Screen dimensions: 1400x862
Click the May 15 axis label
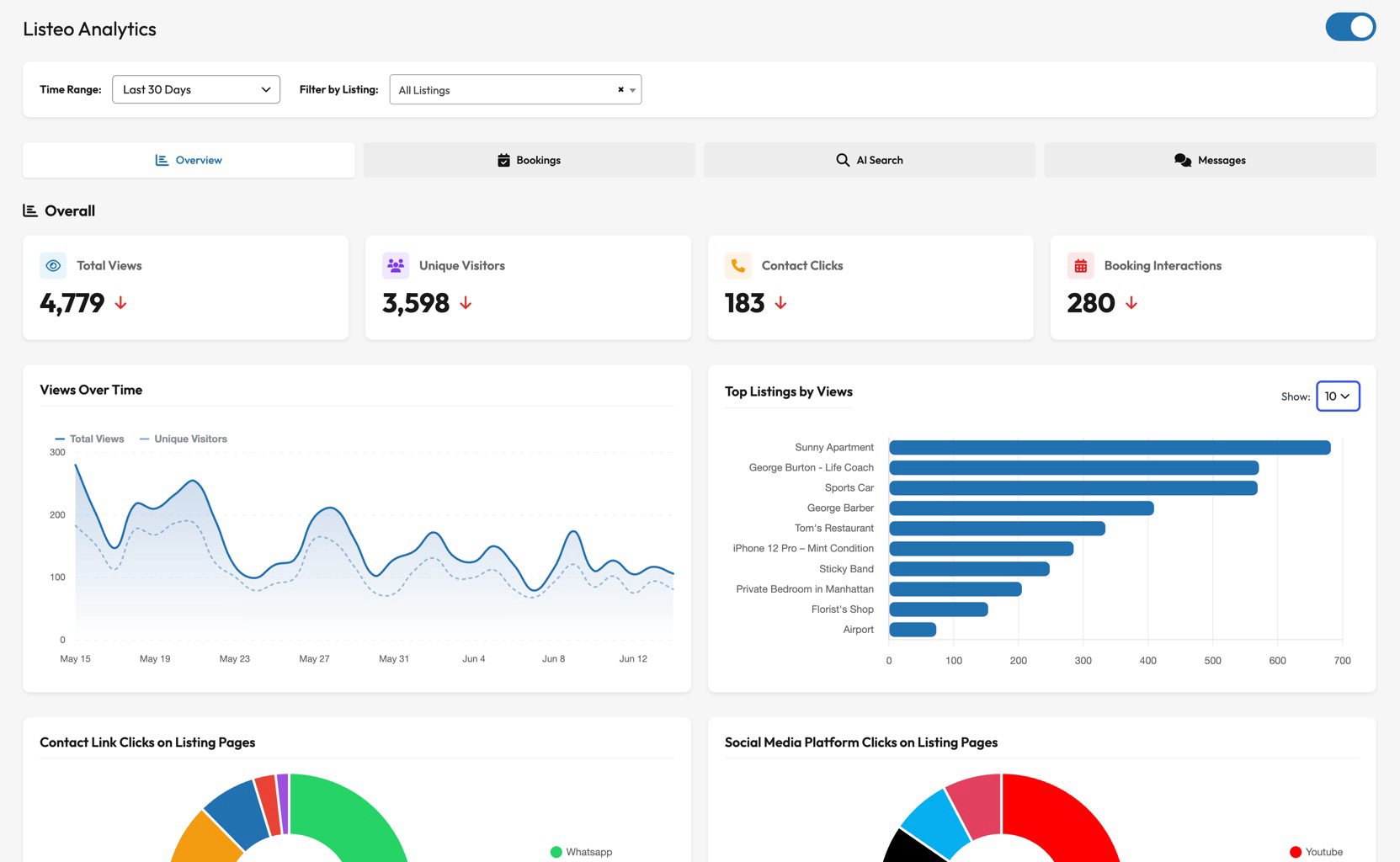tap(75, 658)
